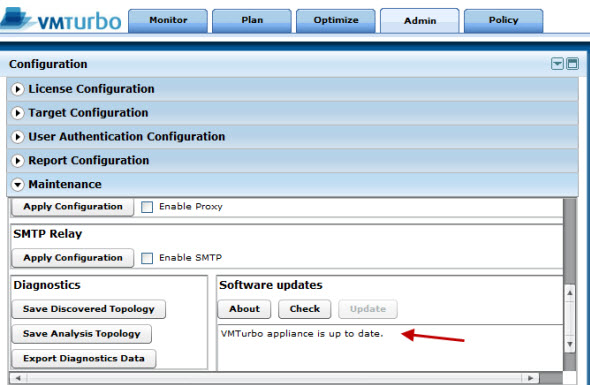Viewport: 590px width, 385px height.
Task: Click Save Analysis Topology button
Action: (x=81, y=334)
